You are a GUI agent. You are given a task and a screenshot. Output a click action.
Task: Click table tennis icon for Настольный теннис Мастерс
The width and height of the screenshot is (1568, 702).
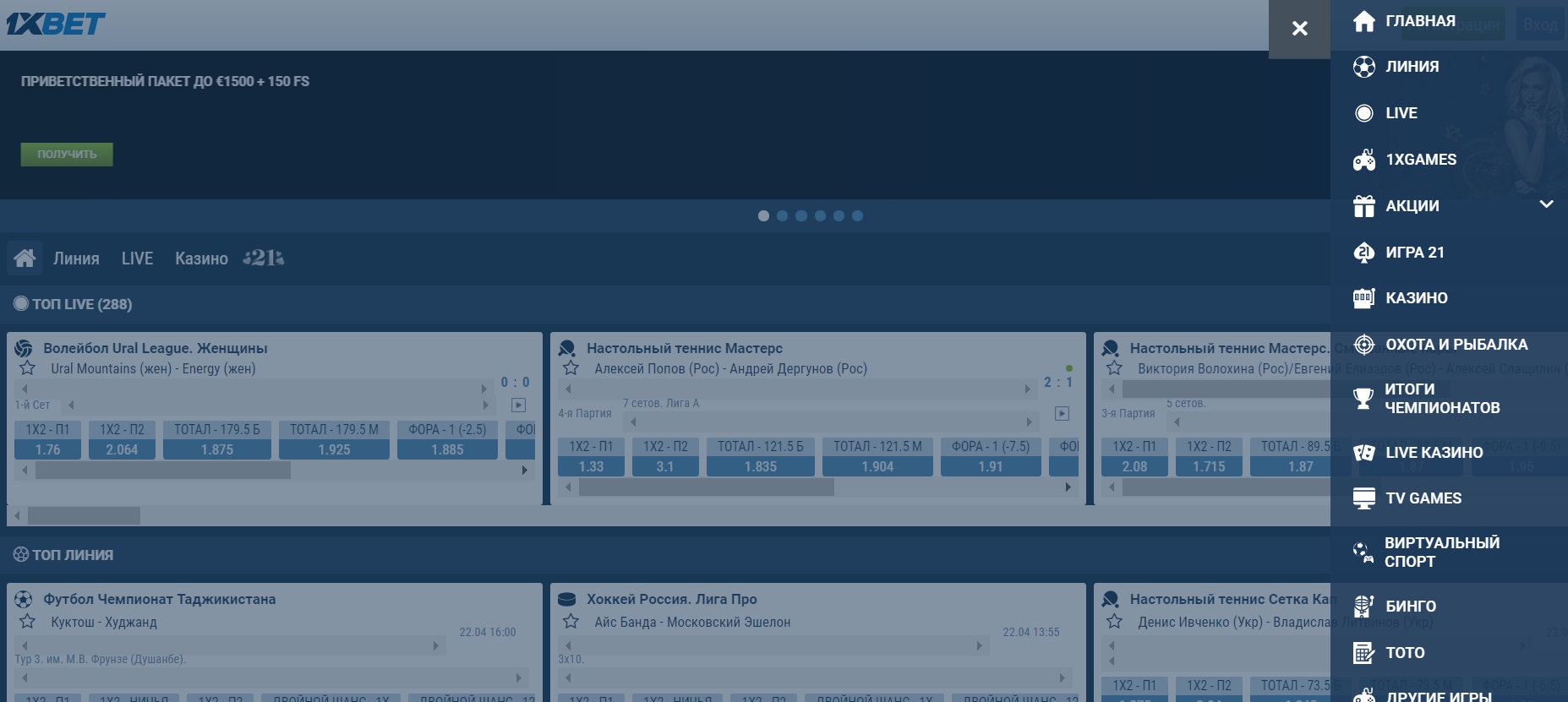pyautogui.click(x=567, y=348)
